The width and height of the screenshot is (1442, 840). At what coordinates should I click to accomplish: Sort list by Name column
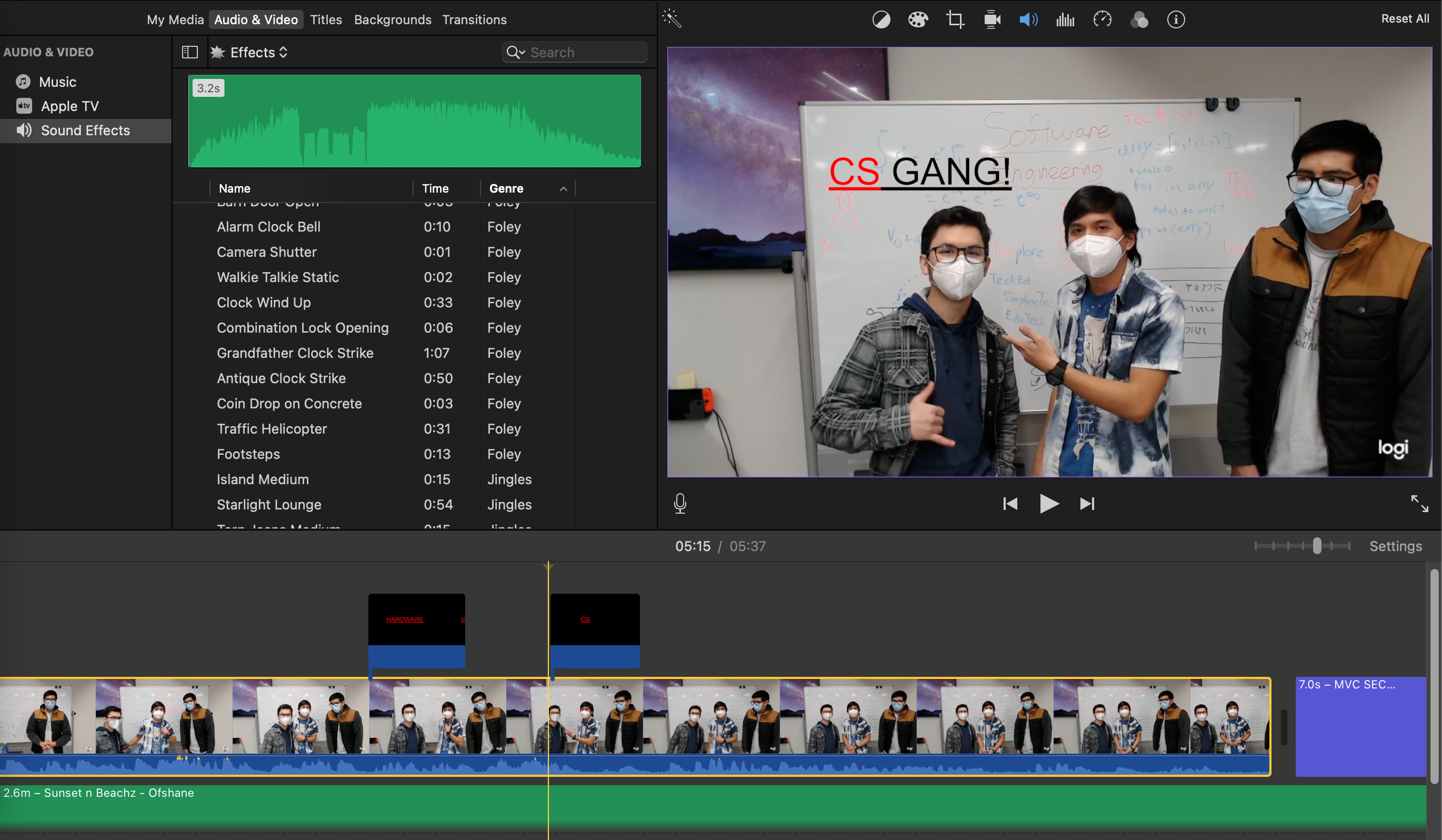pyautogui.click(x=311, y=188)
